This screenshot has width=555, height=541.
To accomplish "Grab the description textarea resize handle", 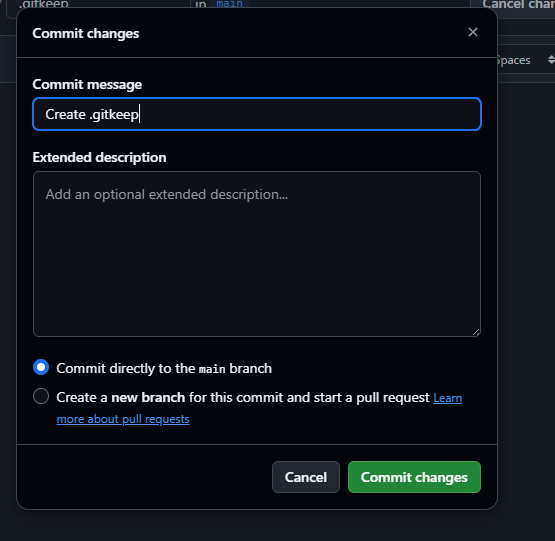I will tap(476, 332).
